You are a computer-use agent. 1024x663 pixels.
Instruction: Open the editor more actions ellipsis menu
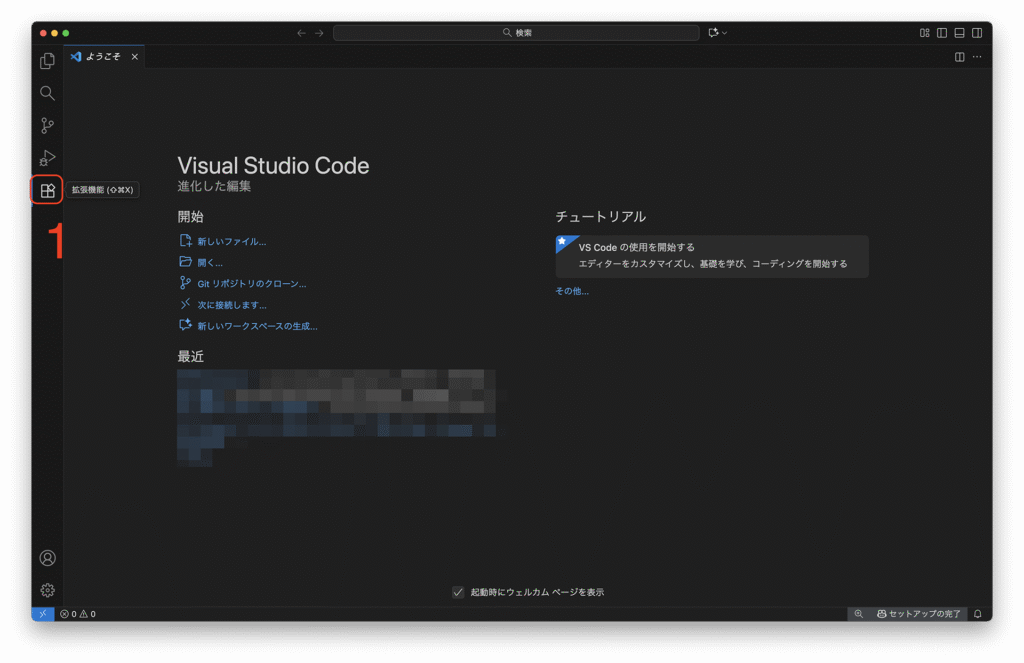977,57
